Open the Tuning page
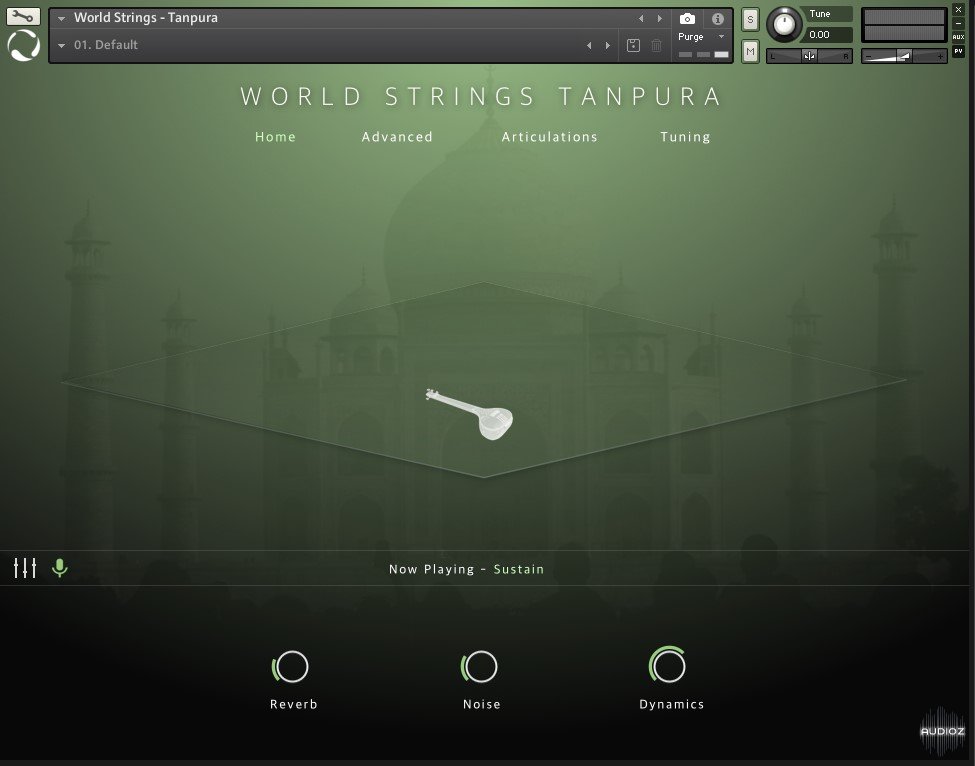The width and height of the screenshot is (975, 766). click(685, 137)
